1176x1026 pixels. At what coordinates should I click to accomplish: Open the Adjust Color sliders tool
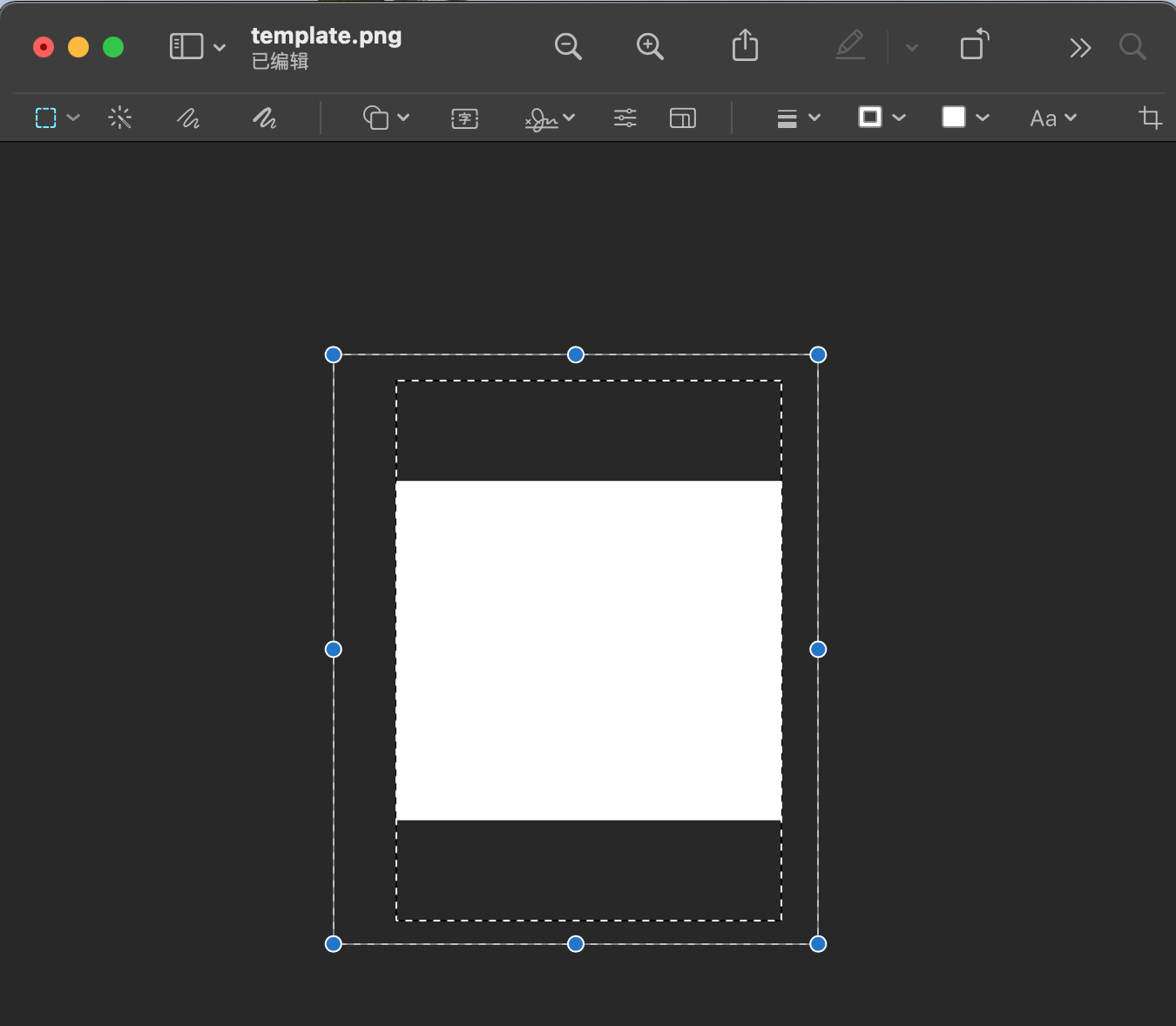[x=625, y=118]
